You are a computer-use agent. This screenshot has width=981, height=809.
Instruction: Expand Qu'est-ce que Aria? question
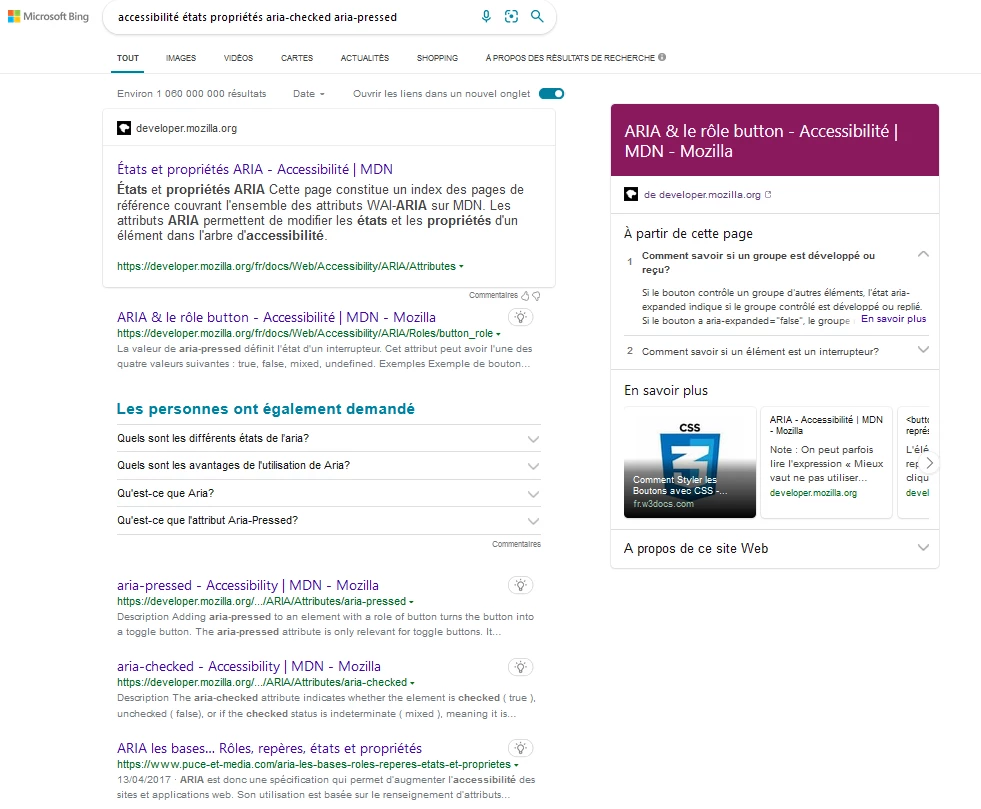click(328, 494)
